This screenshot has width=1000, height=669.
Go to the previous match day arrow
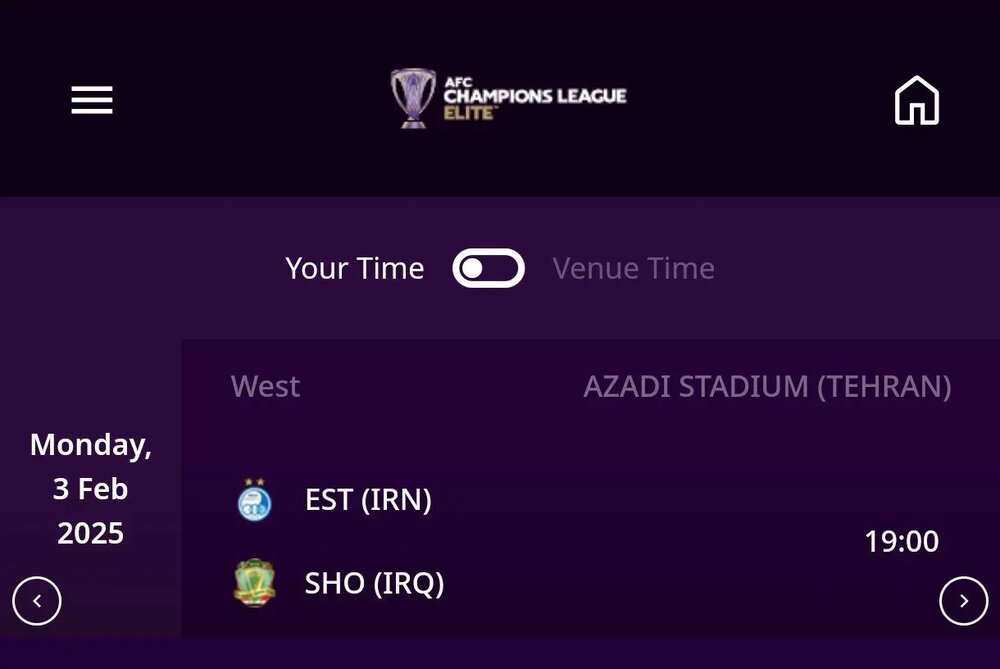[36, 601]
